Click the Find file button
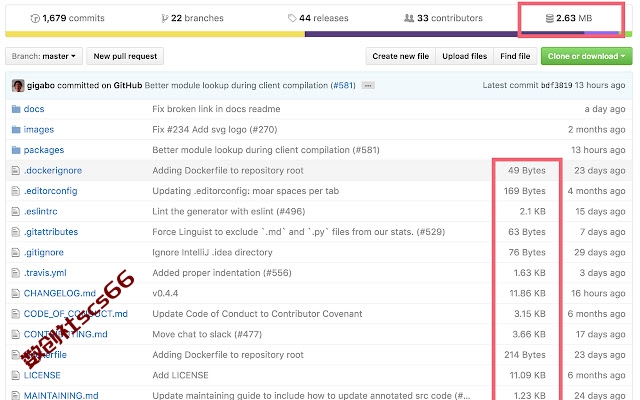 pyautogui.click(x=515, y=56)
